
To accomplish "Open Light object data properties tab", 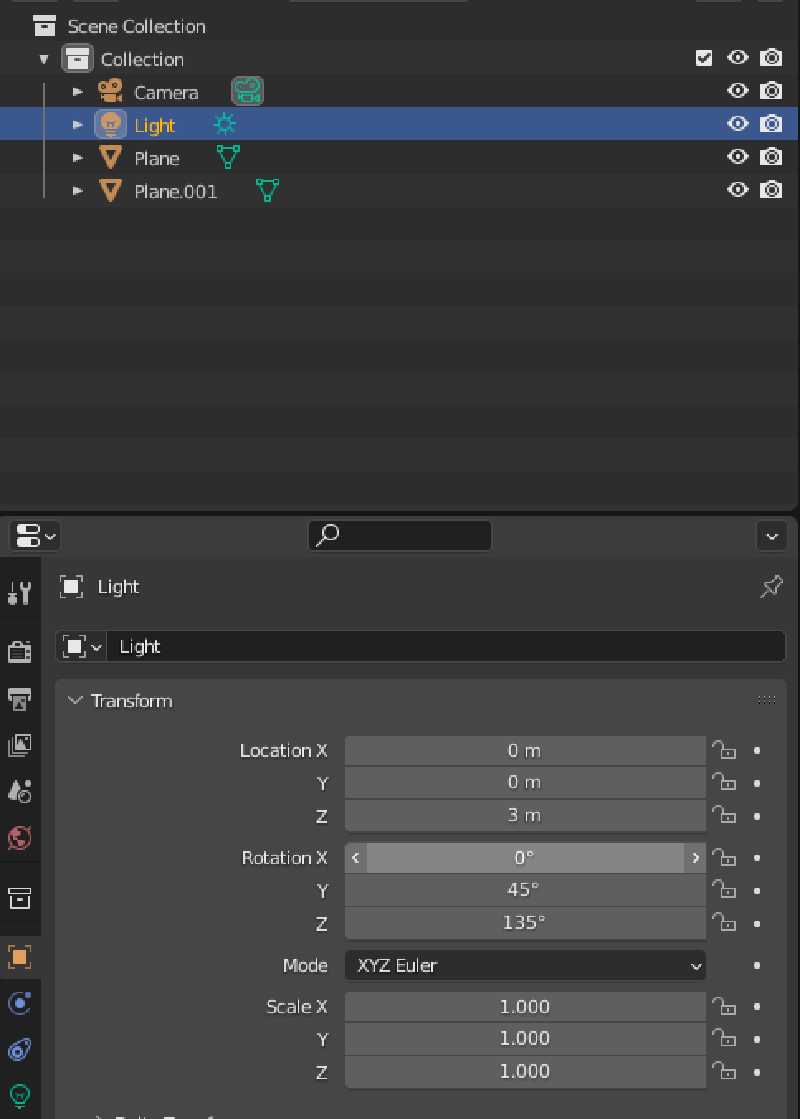I will 19,1095.
